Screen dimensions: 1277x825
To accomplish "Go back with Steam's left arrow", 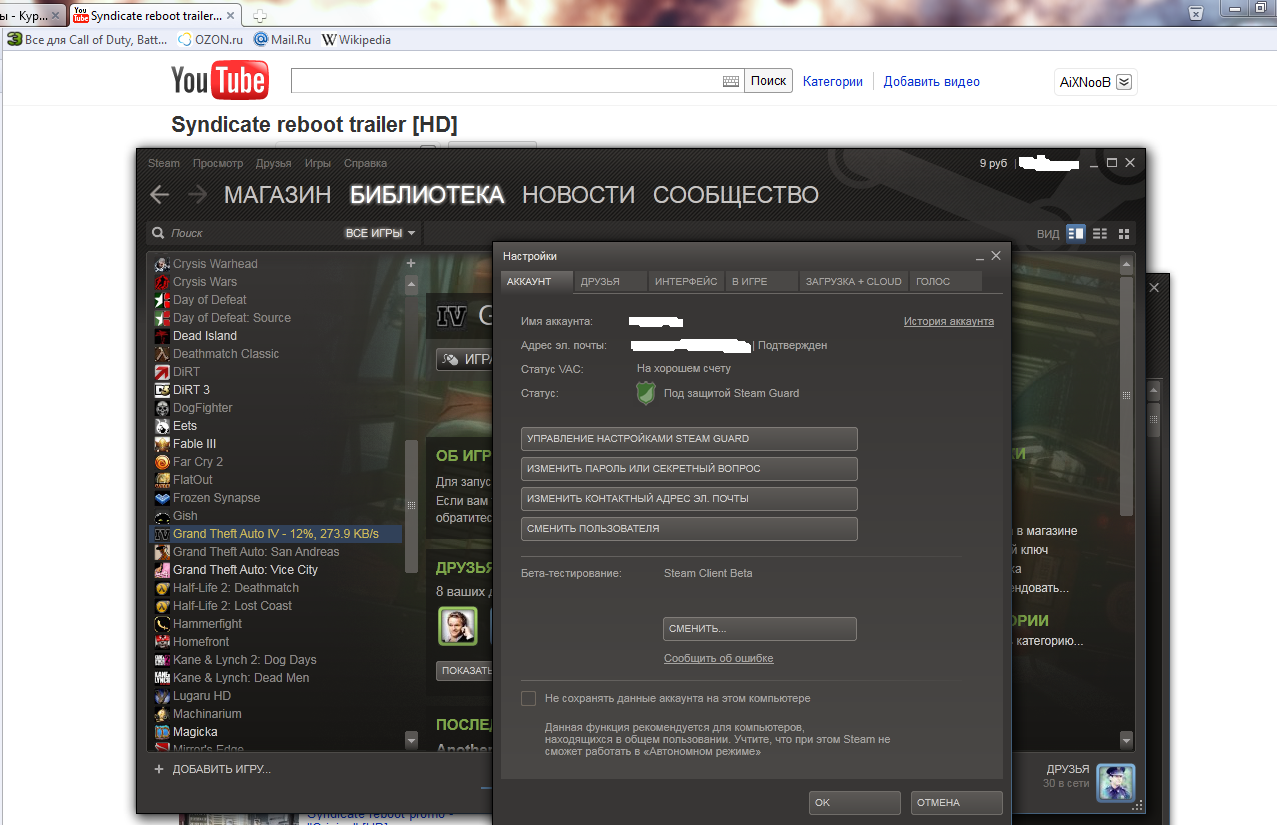I will tap(159, 195).
